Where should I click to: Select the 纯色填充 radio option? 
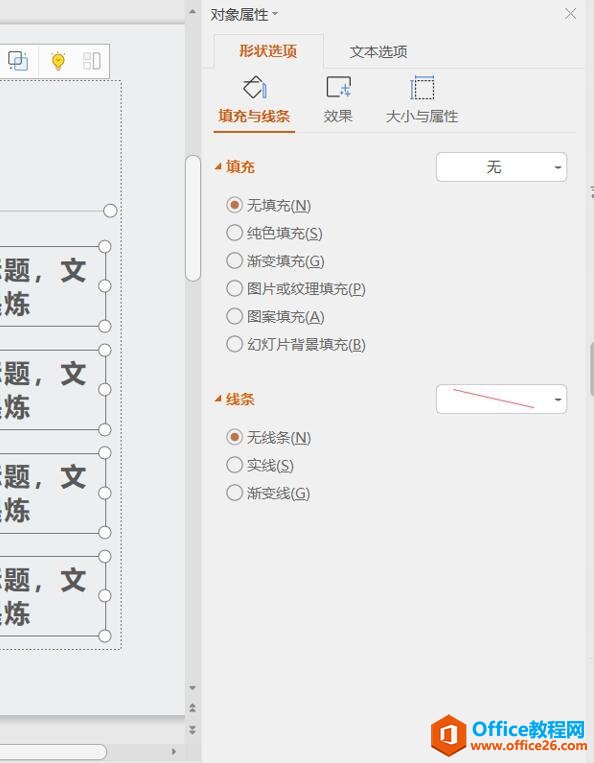pos(274,233)
